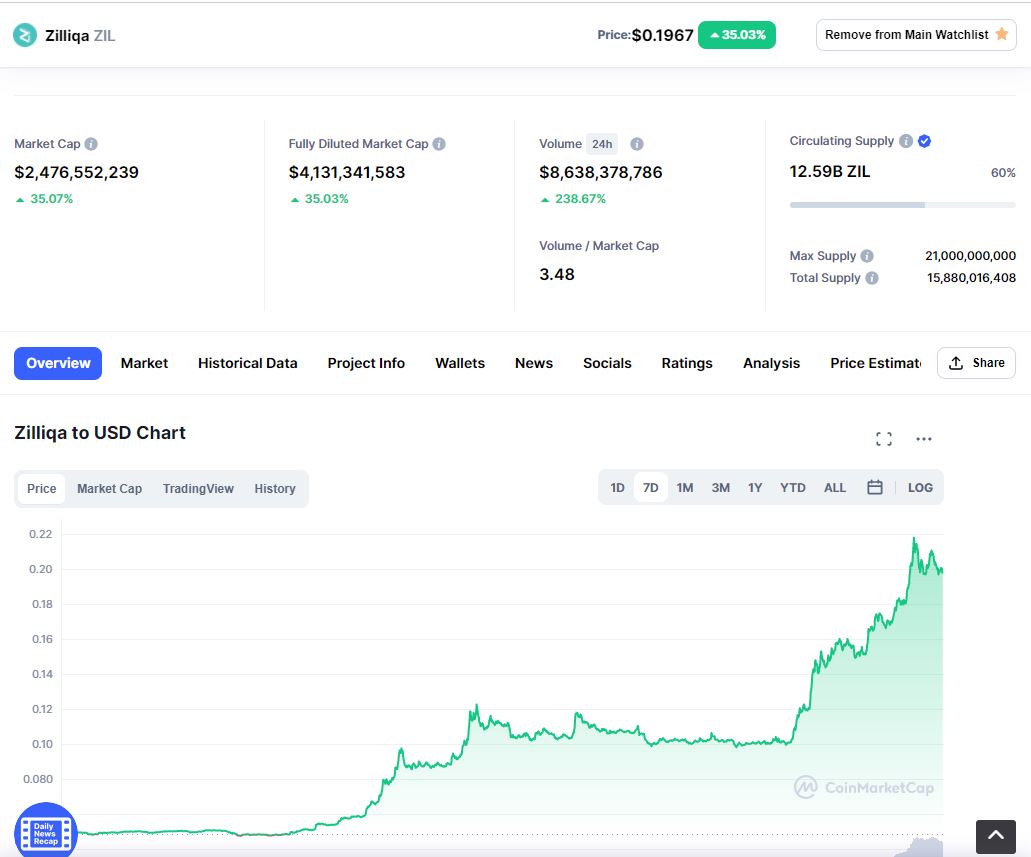1031x857 pixels.
Task: Click the circulating supply progress bar
Action: click(x=902, y=205)
